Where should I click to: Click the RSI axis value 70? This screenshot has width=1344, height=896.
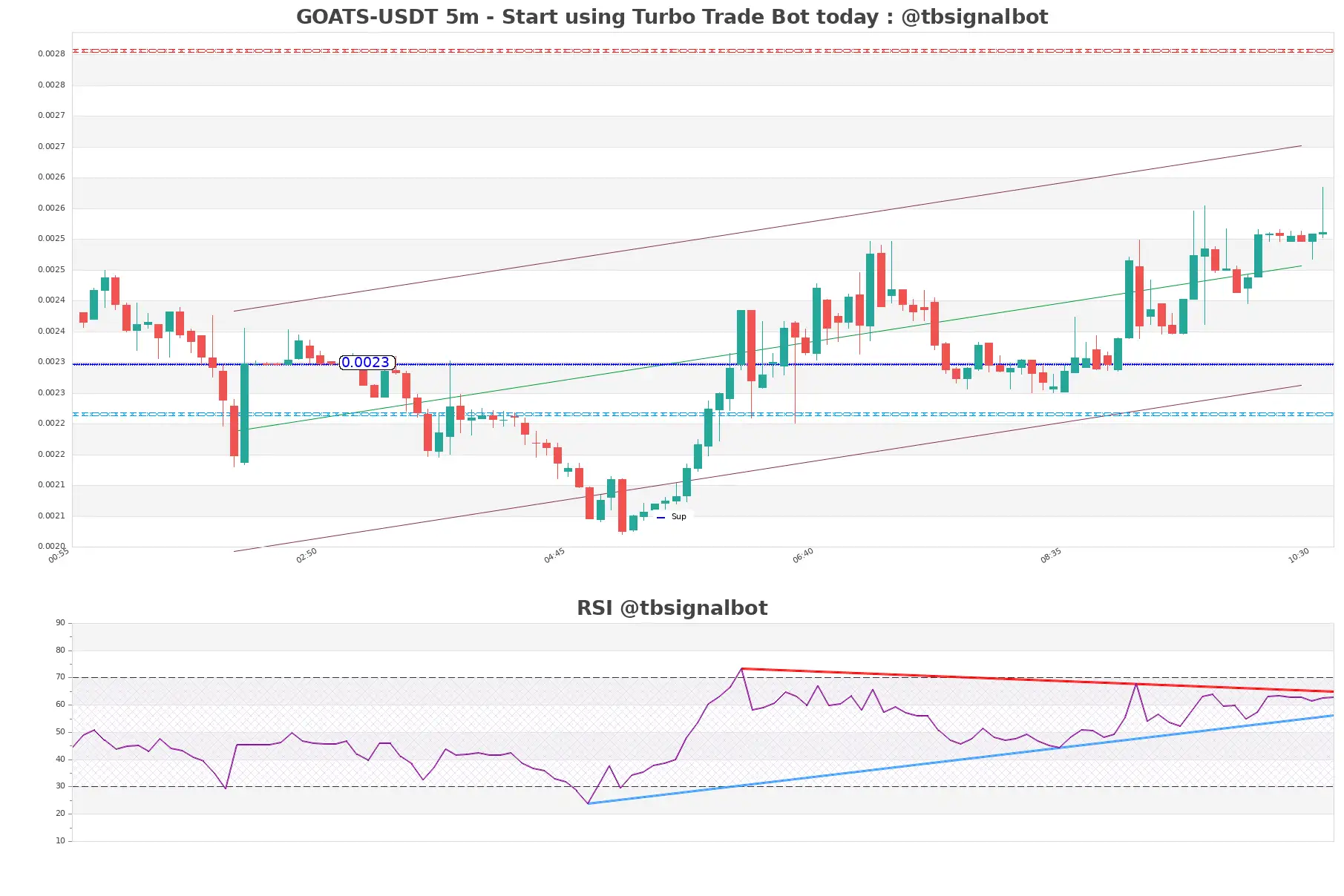click(x=60, y=676)
